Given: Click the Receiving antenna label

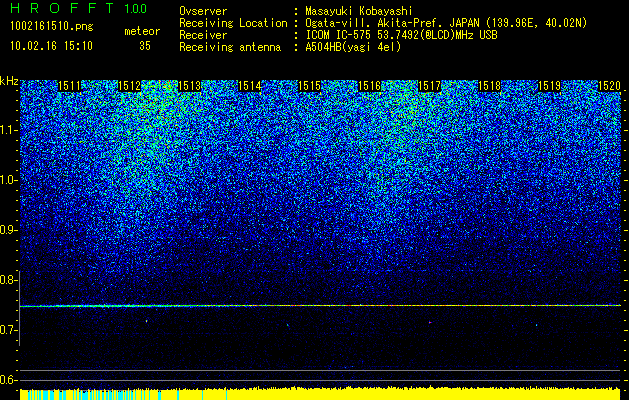Looking at the screenshot, I should [x=230, y=47].
